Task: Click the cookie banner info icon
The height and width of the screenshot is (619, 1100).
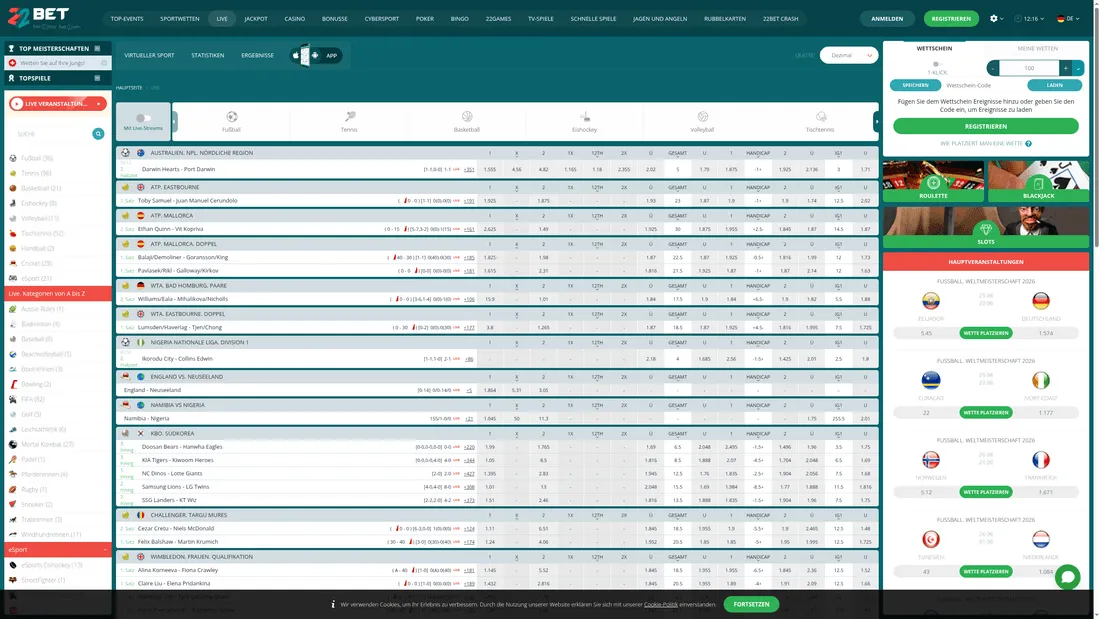Action: pyautogui.click(x=333, y=604)
